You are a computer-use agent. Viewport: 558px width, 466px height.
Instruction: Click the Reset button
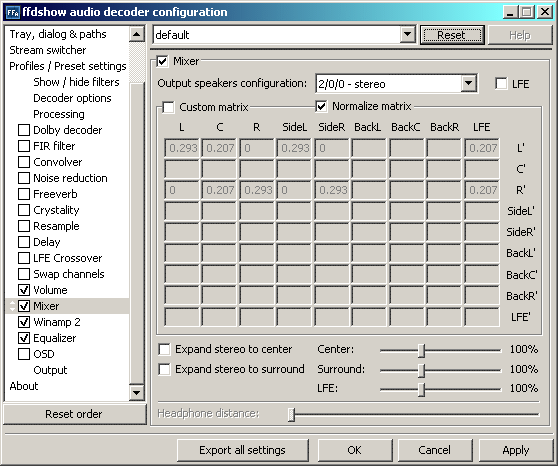(x=452, y=35)
